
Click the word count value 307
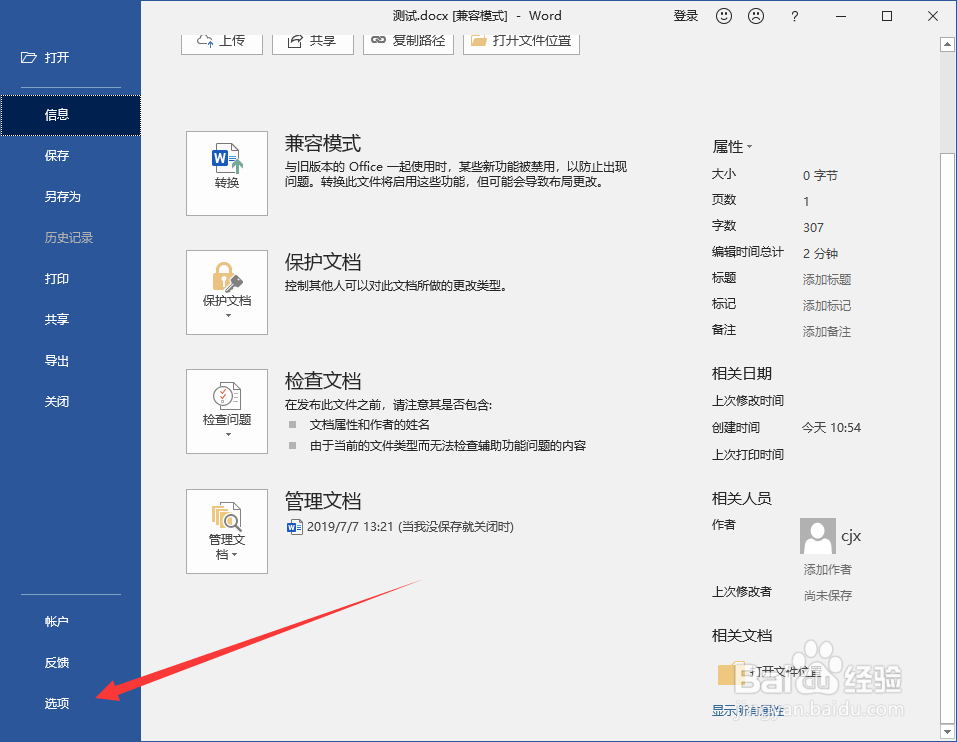coord(814,228)
